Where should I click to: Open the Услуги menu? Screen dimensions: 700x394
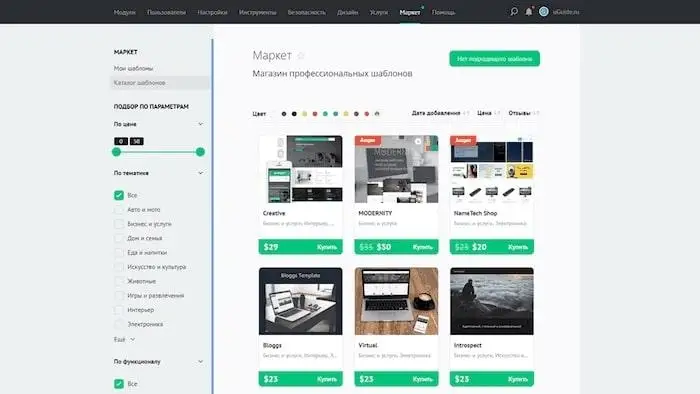(x=379, y=12)
